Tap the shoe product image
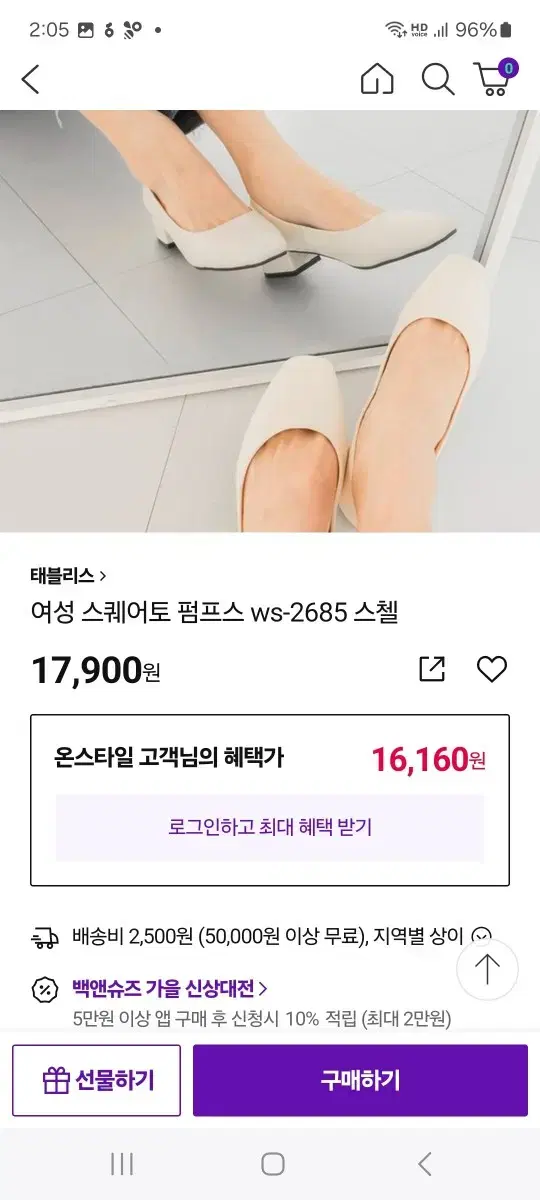Image resolution: width=540 pixels, height=1200 pixels. 270,321
